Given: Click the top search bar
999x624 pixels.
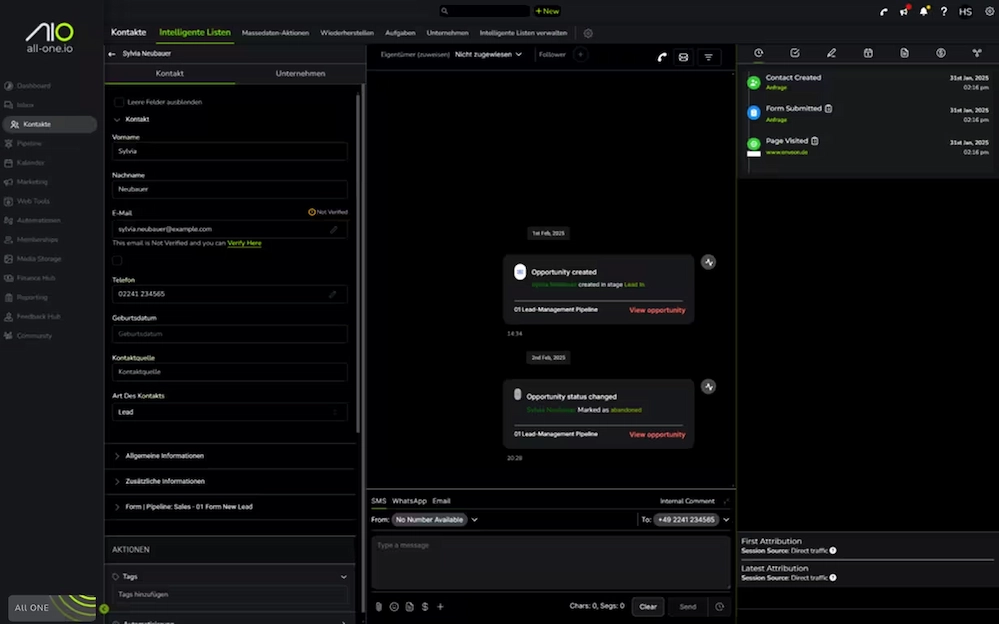Looking at the screenshot, I should 484,11.
